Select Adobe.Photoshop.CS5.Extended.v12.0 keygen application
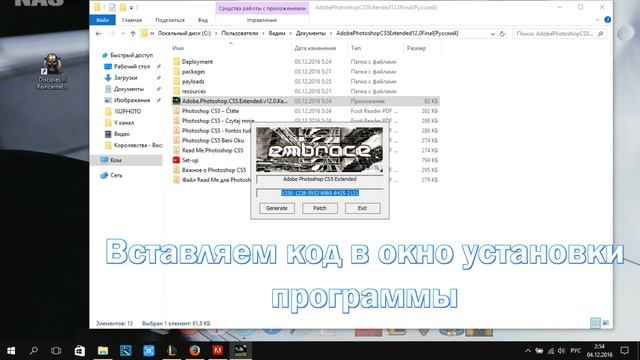 (305, 101)
